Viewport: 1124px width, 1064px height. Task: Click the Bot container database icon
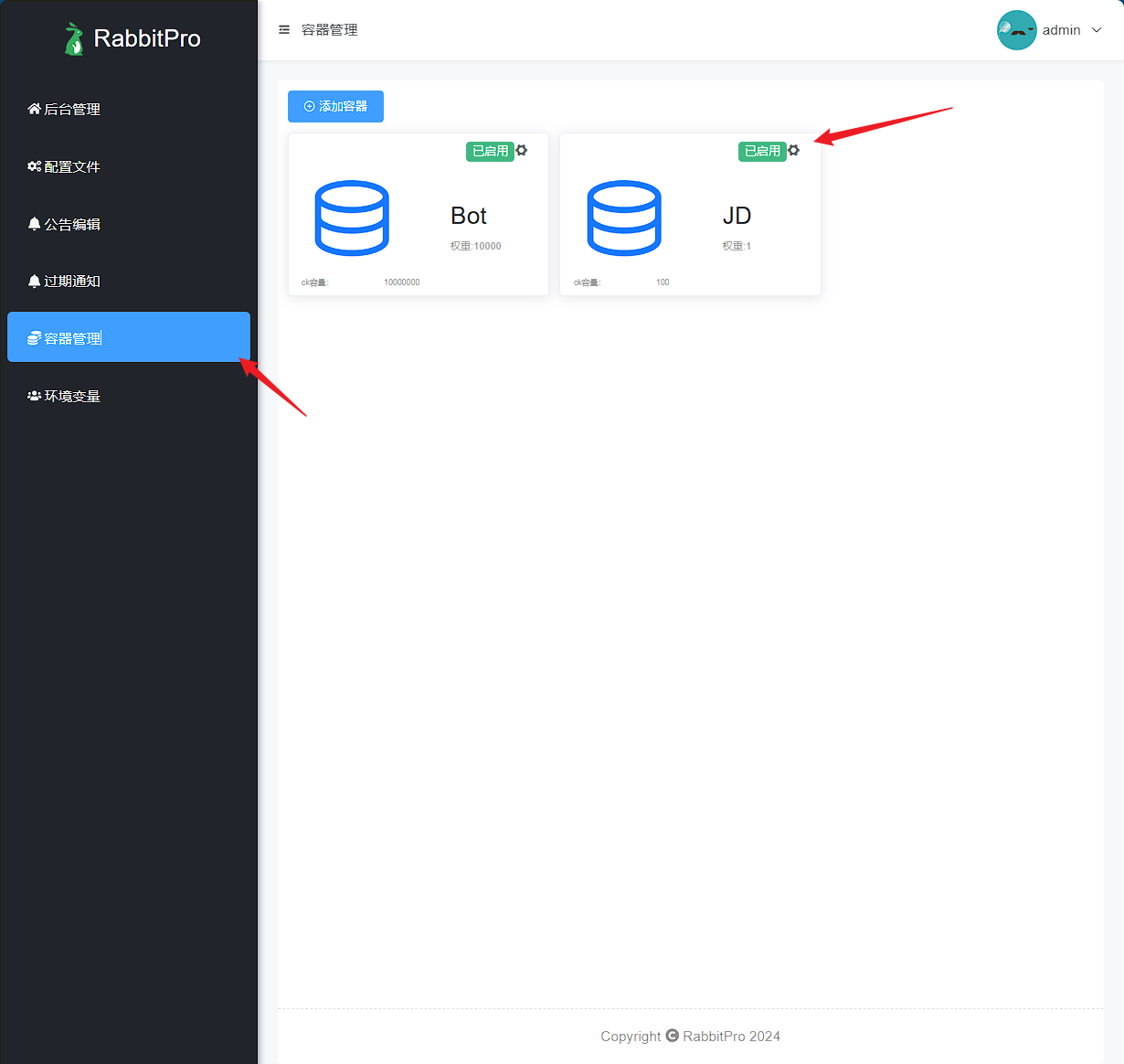click(x=352, y=218)
